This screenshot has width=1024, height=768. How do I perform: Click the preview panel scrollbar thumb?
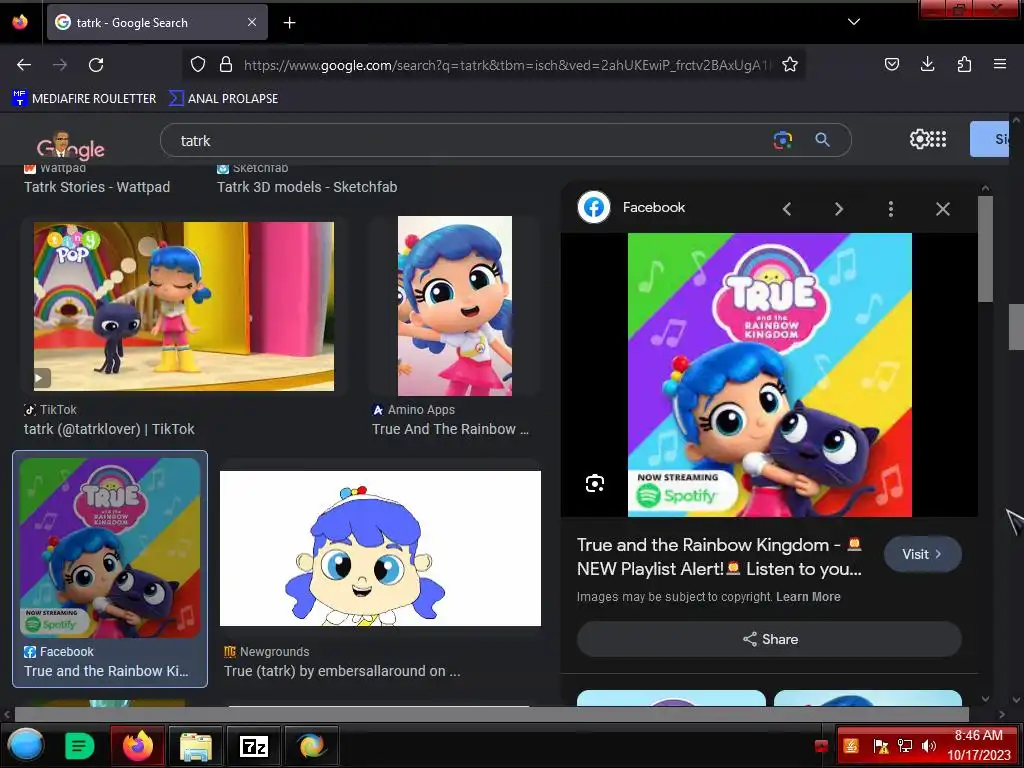985,249
